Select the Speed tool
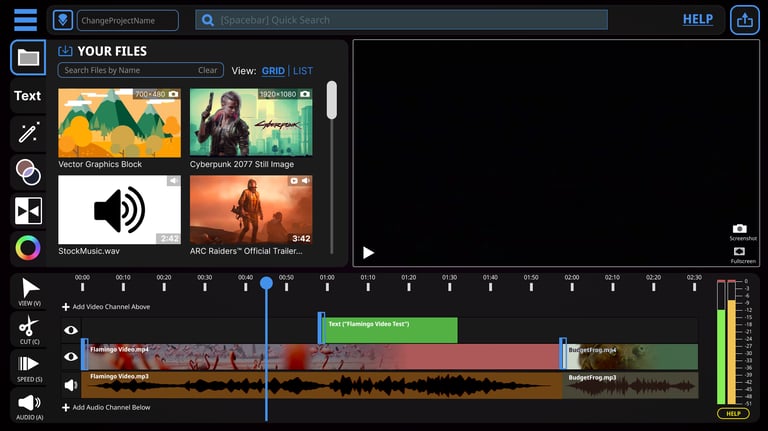Screen dimensions: 768x431 coord(28,365)
